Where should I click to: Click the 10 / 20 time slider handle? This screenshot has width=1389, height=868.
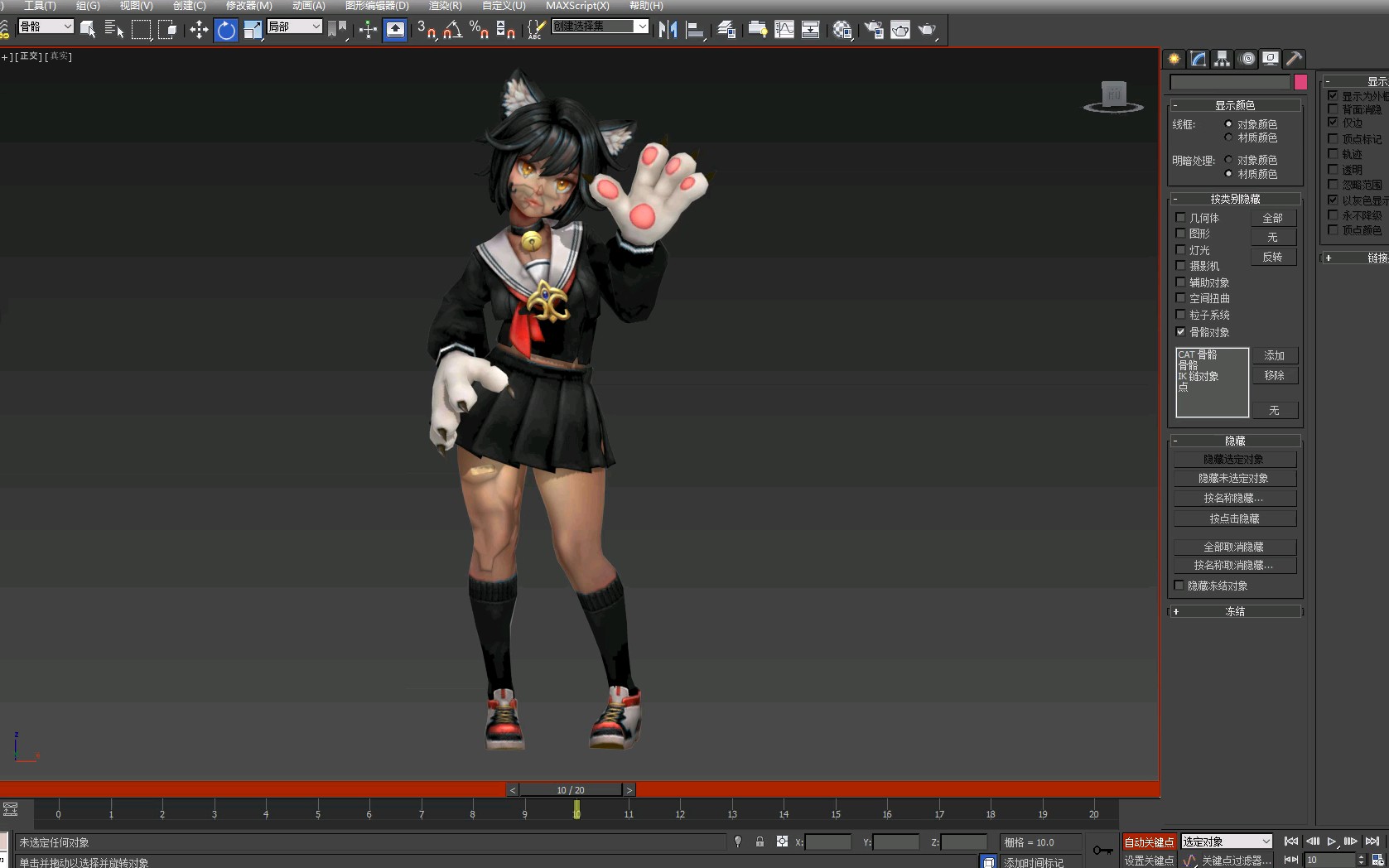point(571,790)
